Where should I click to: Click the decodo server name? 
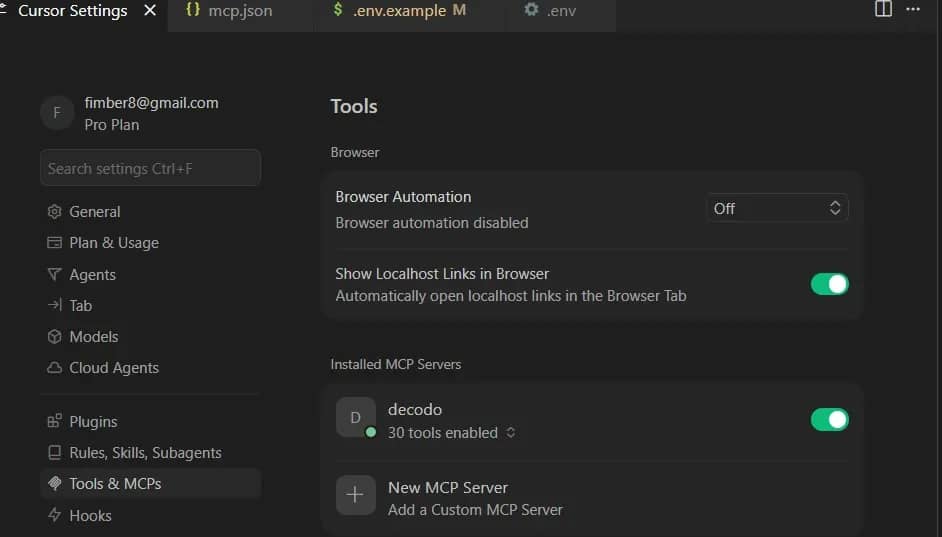(415, 410)
